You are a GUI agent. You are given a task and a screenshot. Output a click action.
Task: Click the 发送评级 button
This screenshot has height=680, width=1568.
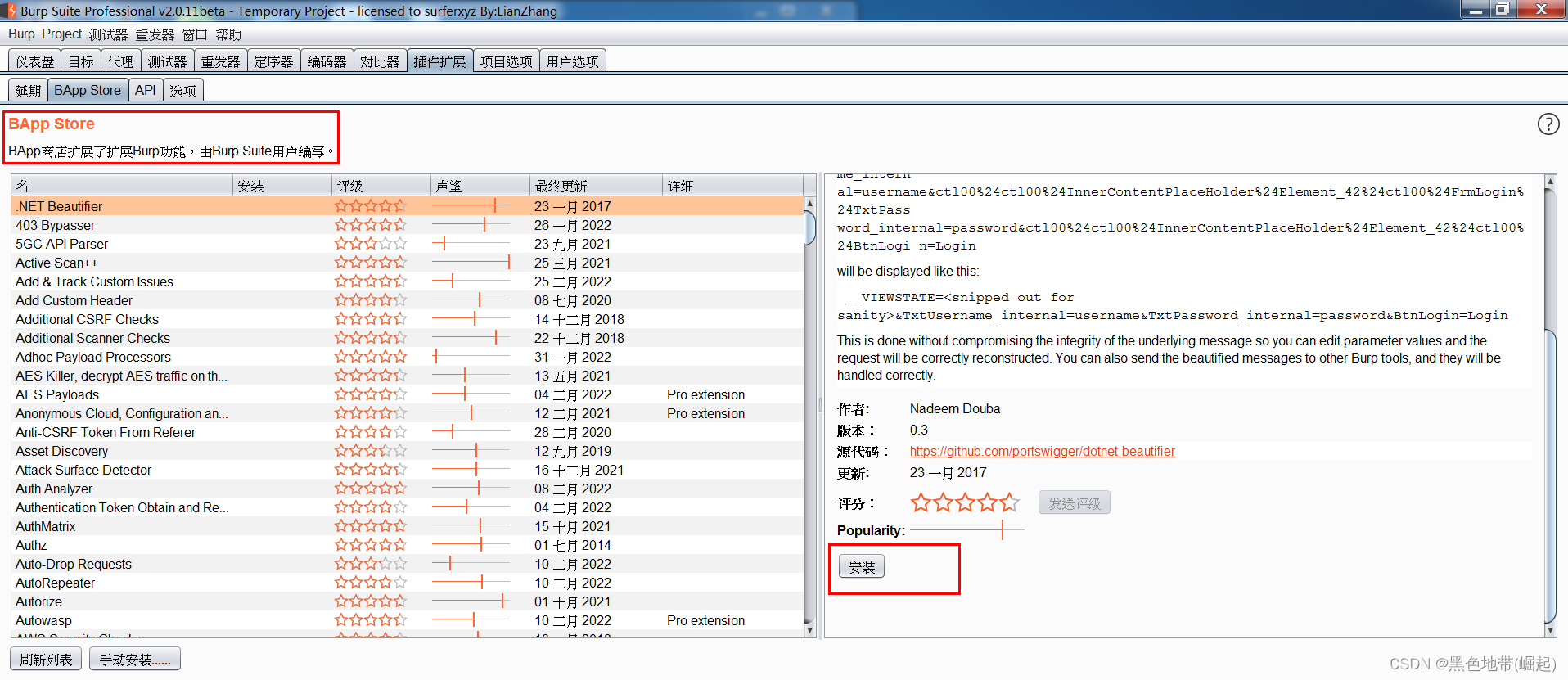(x=1075, y=502)
